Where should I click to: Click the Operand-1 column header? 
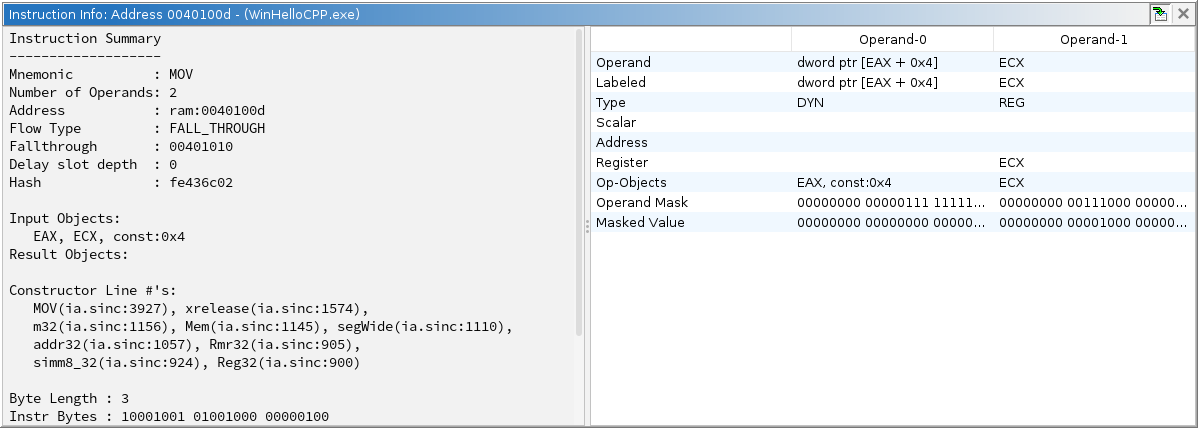point(1094,40)
